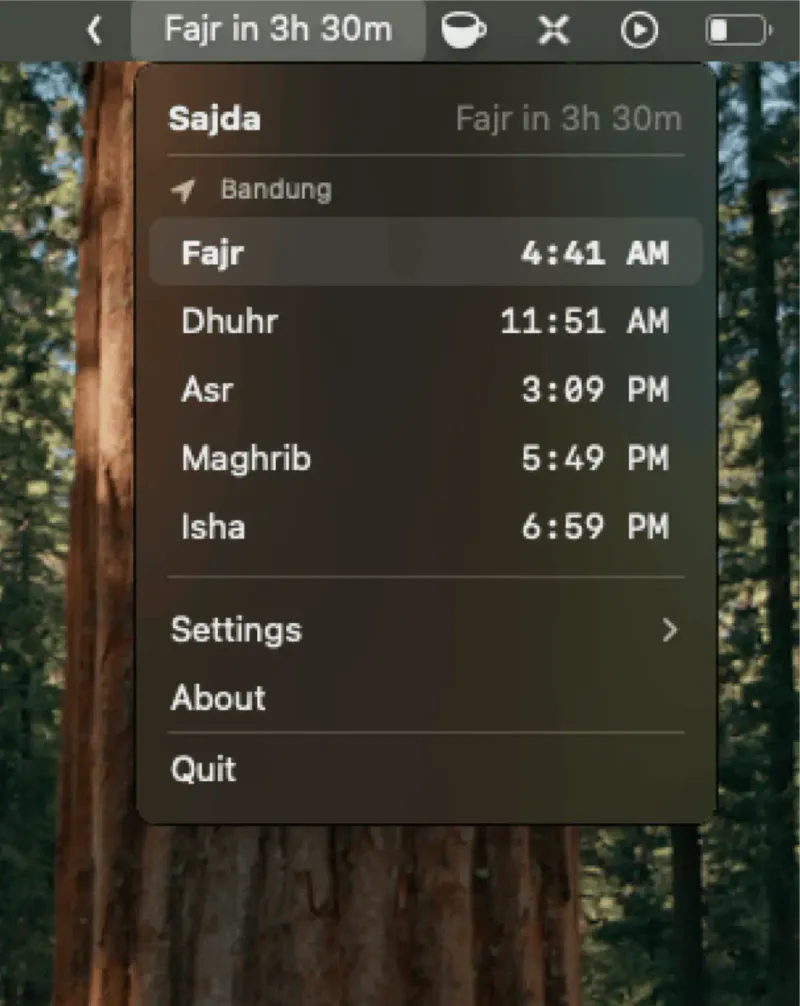The height and width of the screenshot is (1006, 800).
Task: Click the Sajda app title in the menu
Action: pyautogui.click(x=214, y=118)
